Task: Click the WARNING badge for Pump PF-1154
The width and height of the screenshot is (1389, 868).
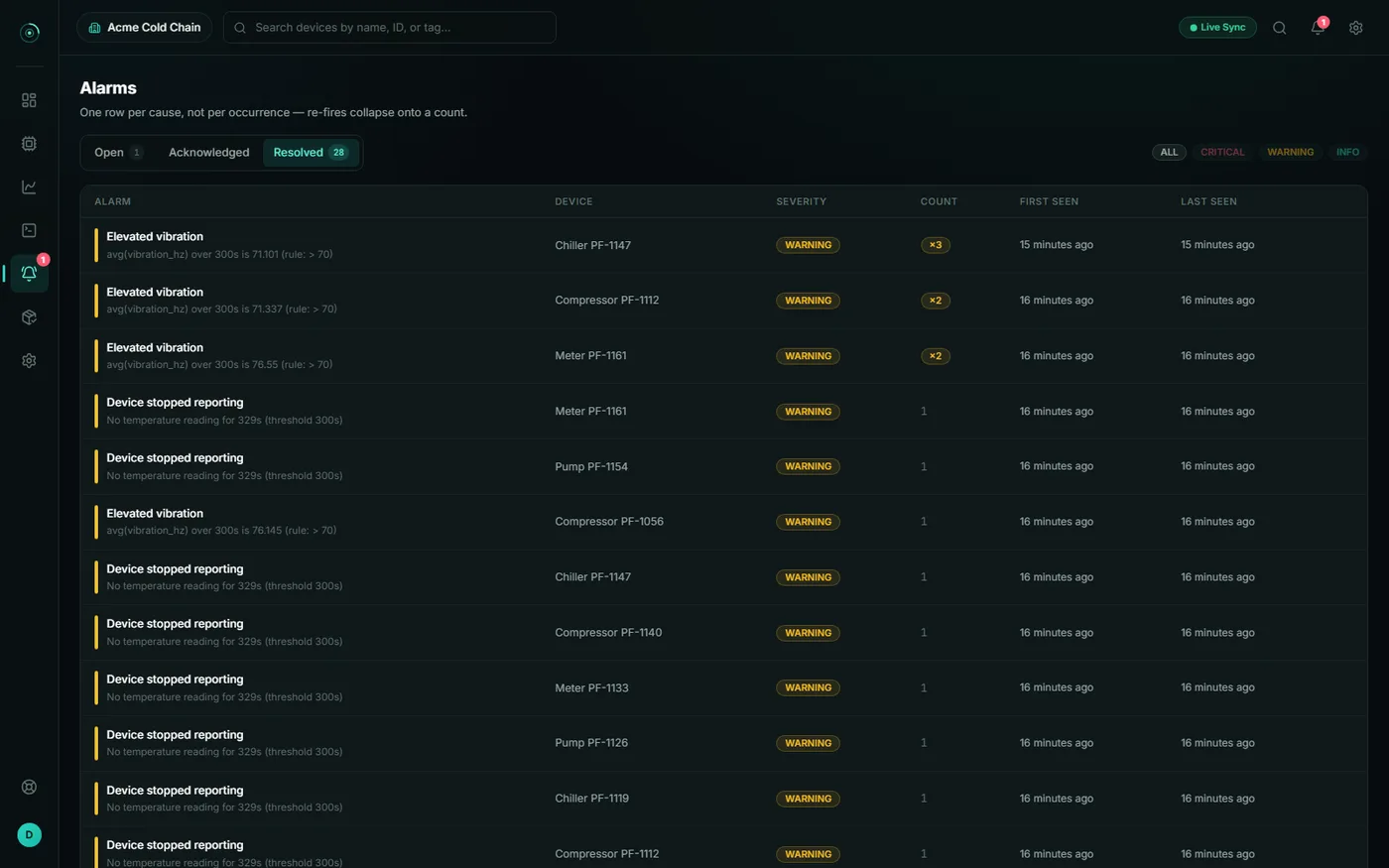Action: pos(808,466)
